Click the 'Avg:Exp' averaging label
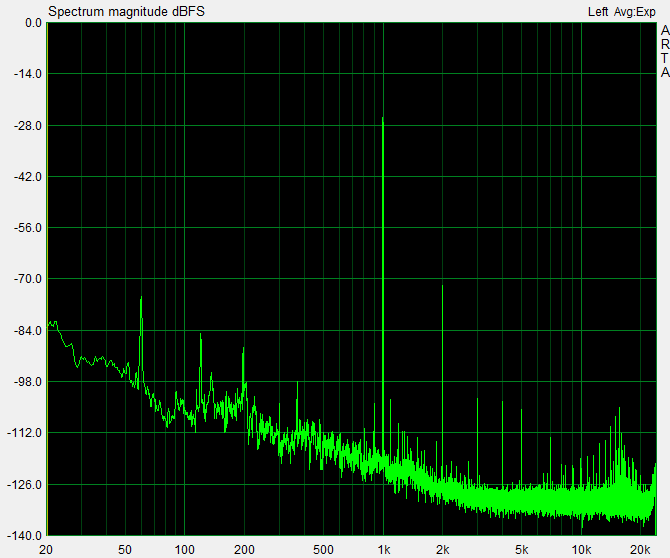The image size is (670, 558). (635, 12)
